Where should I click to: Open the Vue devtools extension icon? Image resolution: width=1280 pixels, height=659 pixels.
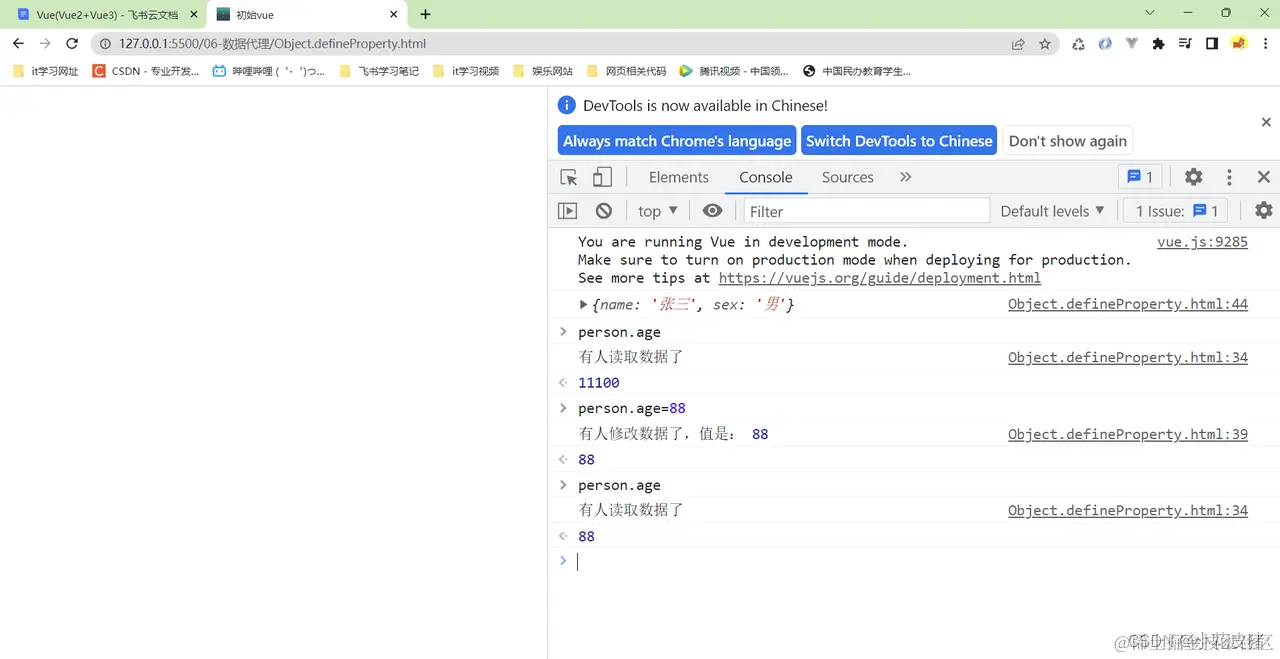[x=1132, y=44]
